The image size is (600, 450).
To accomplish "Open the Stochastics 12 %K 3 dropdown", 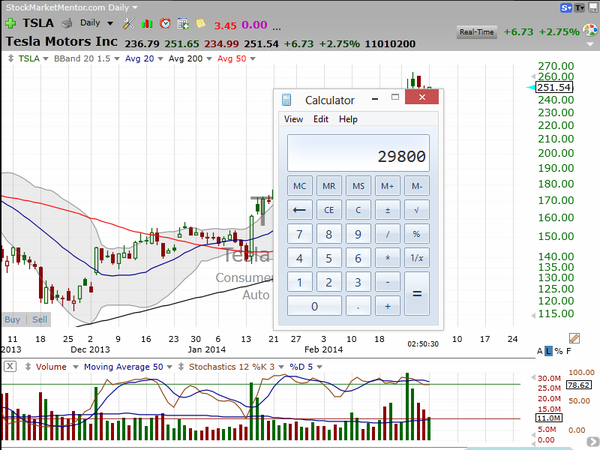I will click(281, 367).
